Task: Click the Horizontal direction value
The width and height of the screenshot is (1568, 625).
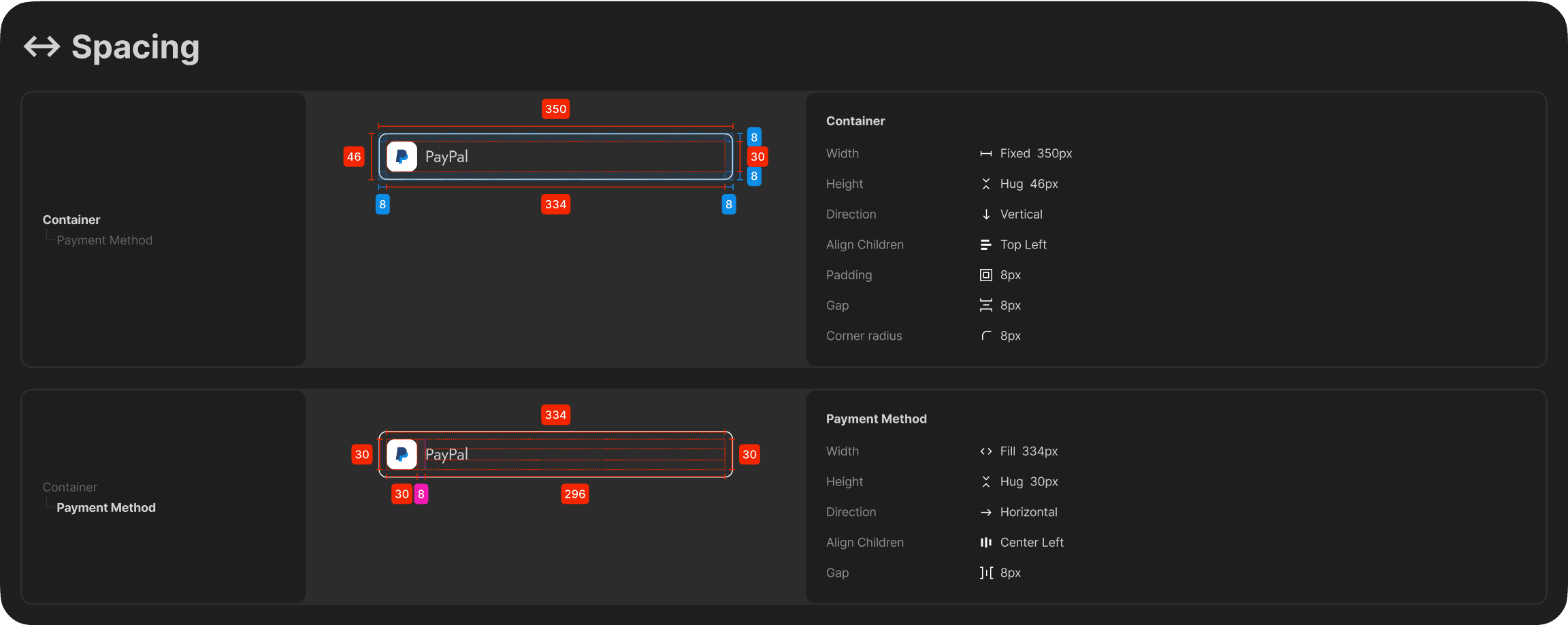Action: pos(1029,512)
